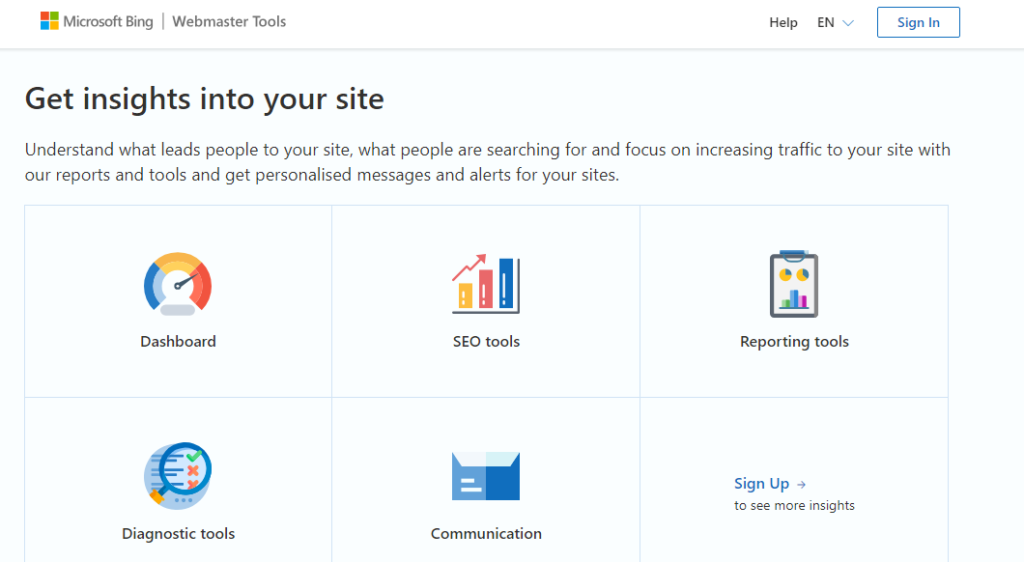
Task: Click the Diagnostic tools label
Action: tap(178, 533)
